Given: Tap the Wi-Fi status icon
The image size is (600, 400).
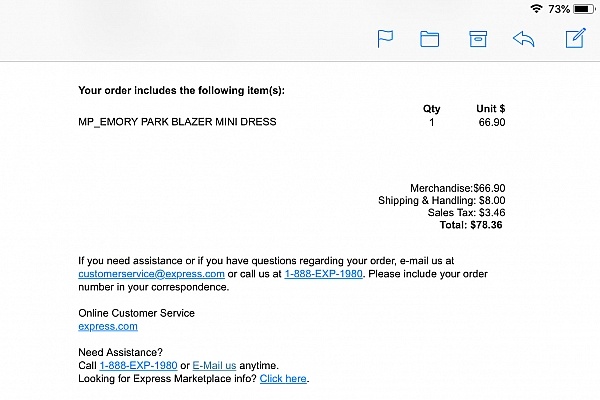Looking at the screenshot, I should (536, 8).
